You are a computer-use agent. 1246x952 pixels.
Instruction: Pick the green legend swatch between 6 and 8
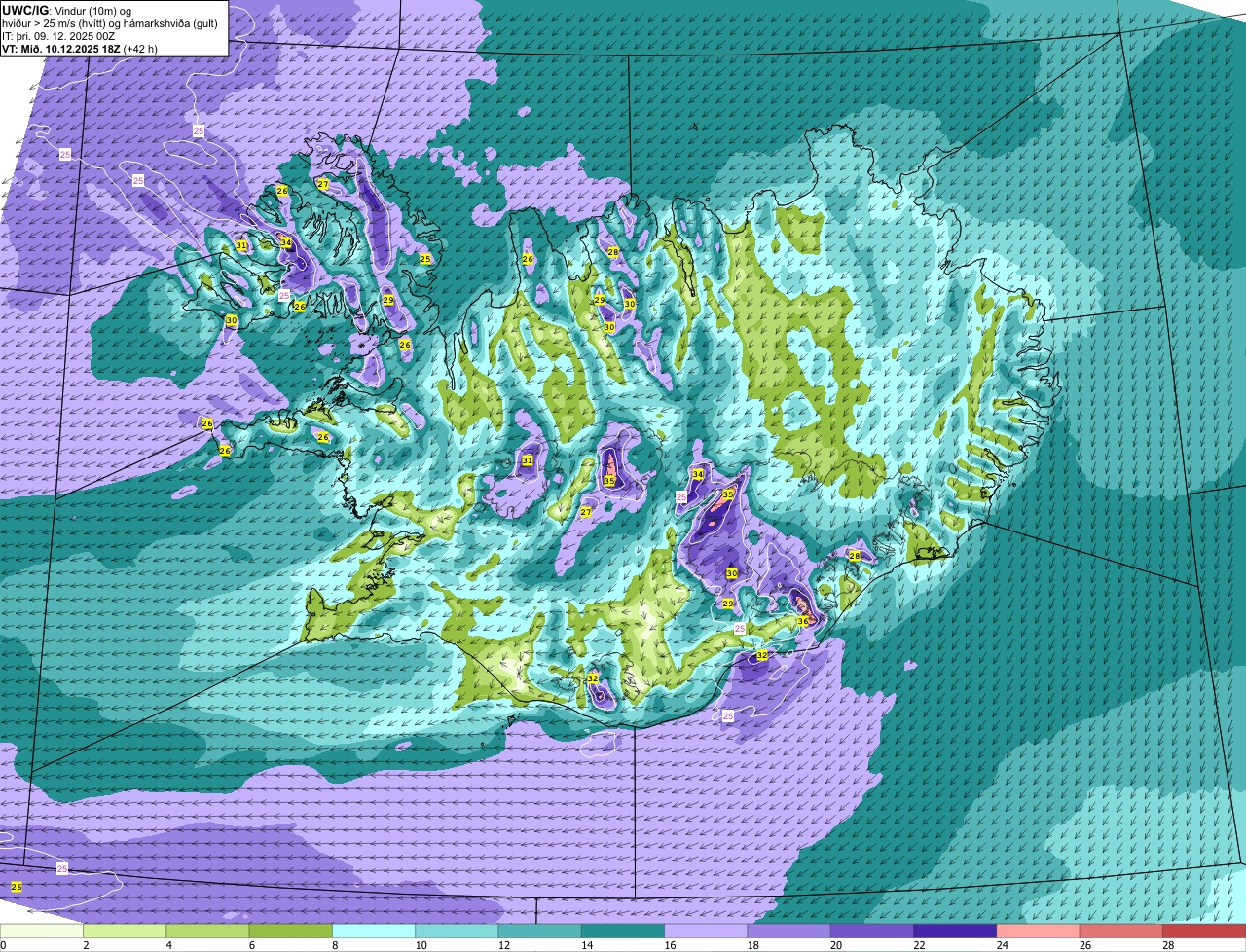[290, 931]
